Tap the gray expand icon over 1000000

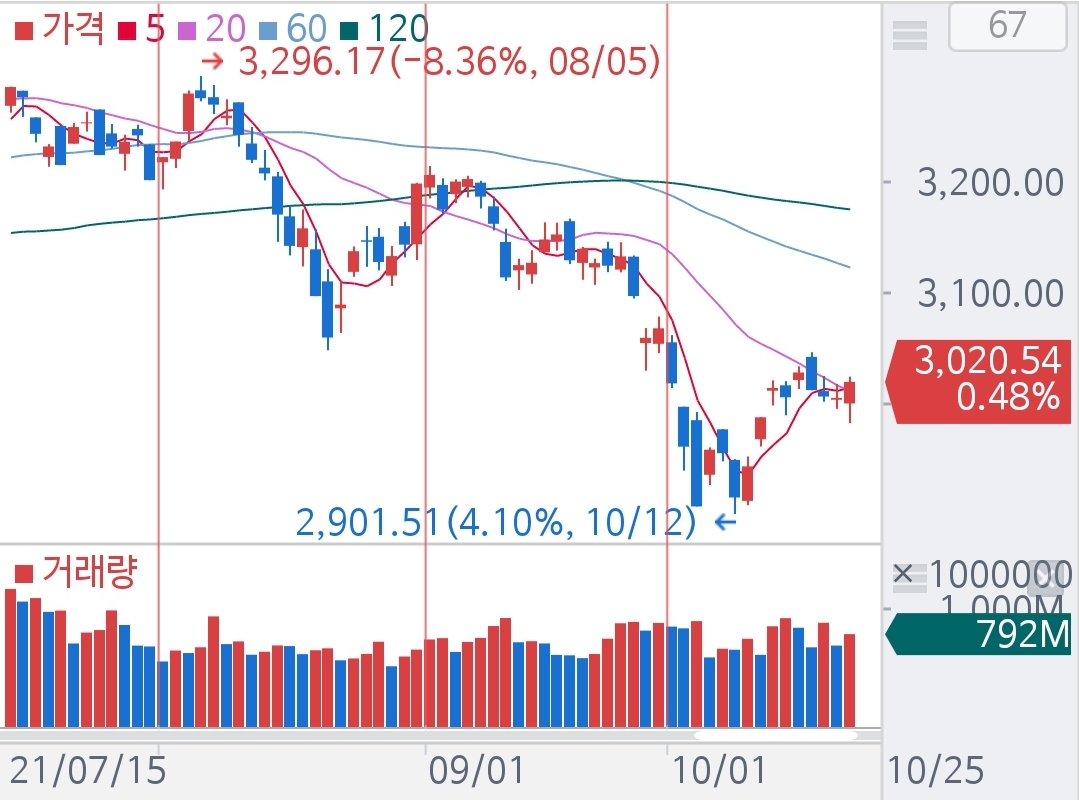tap(1045, 579)
